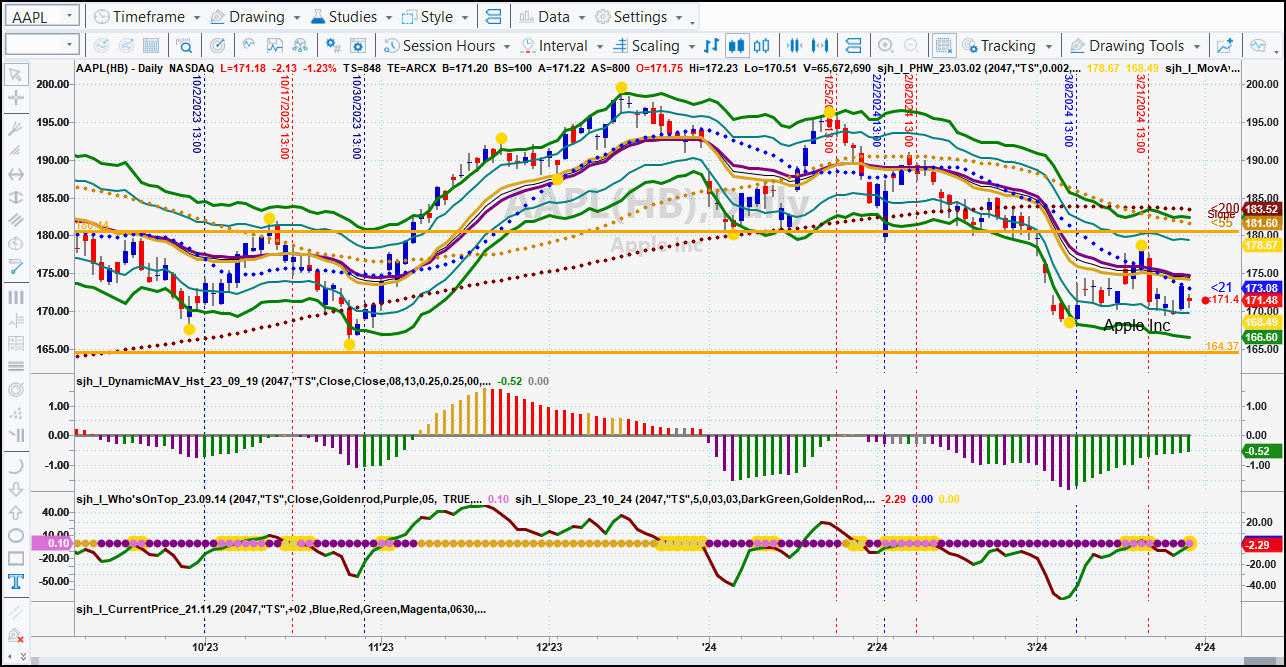The width and height of the screenshot is (1286, 667).
Task: Select the arc drawing tool
Action: pyautogui.click(x=15, y=466)
